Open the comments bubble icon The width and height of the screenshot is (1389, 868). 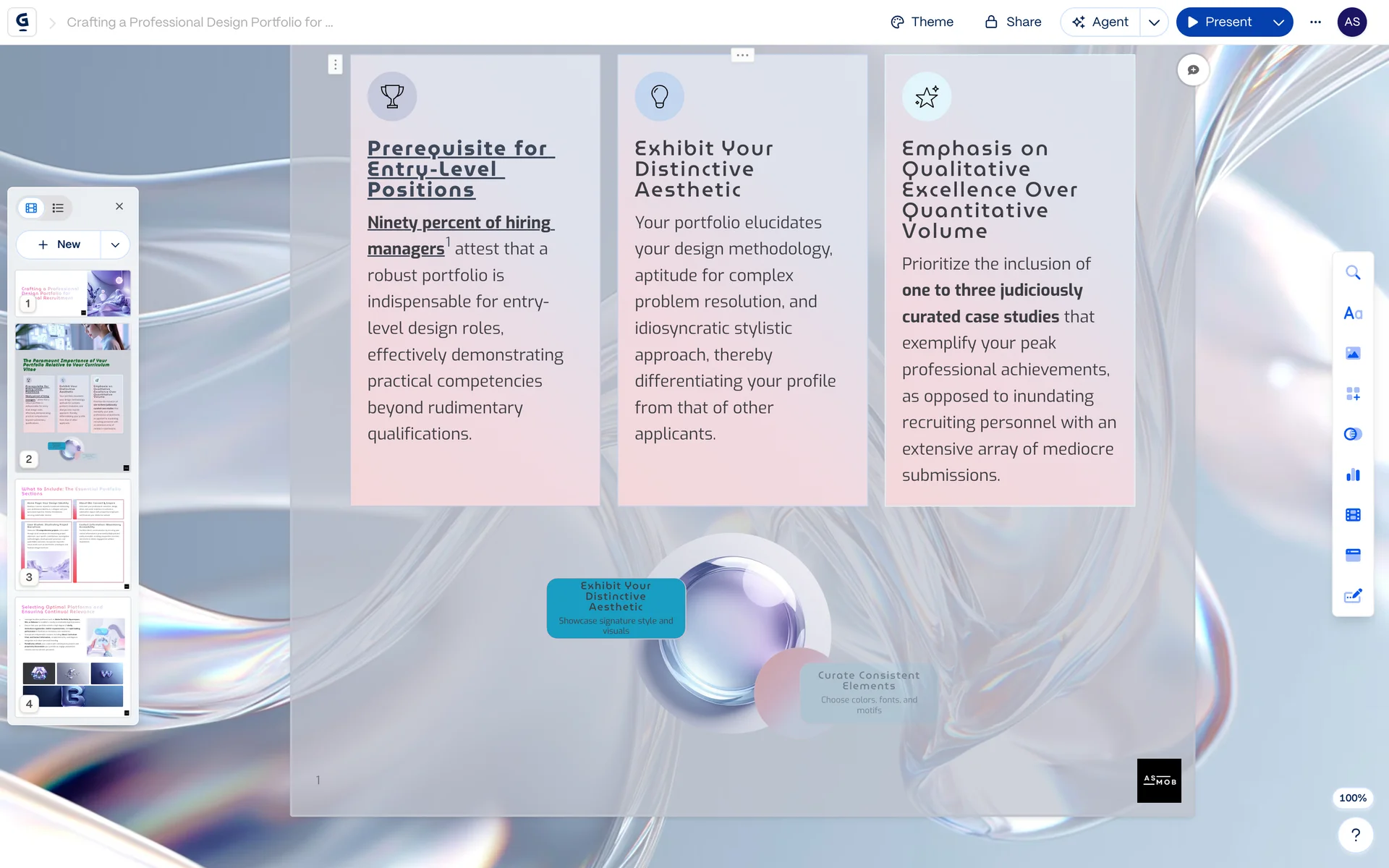point(1193,70)
